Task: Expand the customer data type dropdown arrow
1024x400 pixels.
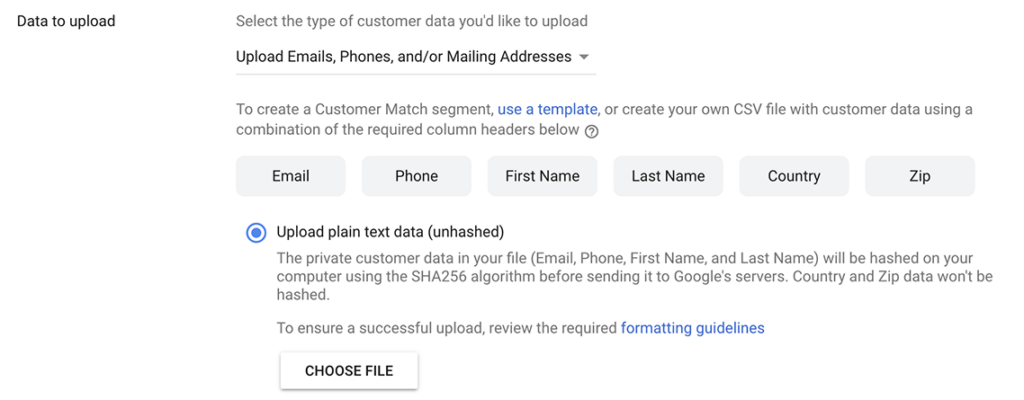Action: tap(584, 57)
